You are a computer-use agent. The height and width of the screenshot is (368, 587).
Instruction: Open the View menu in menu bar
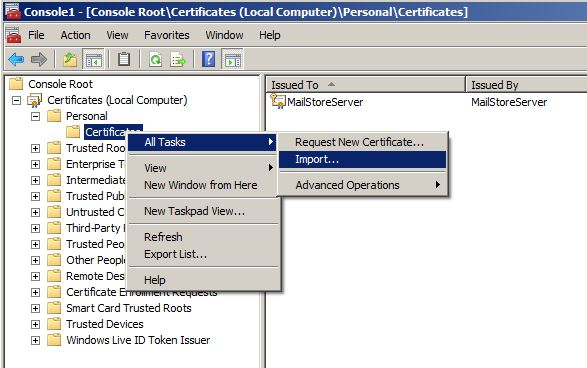tap(117, 35)
